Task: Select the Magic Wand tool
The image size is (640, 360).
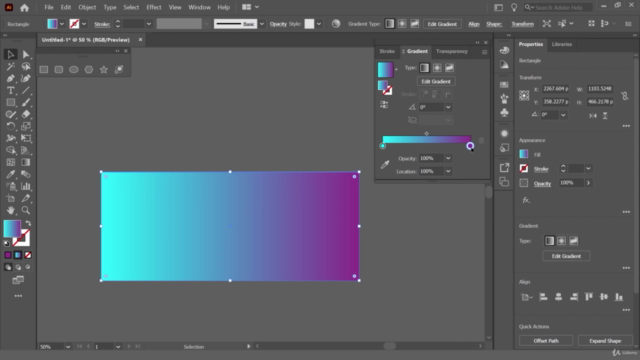Action: 11,67
